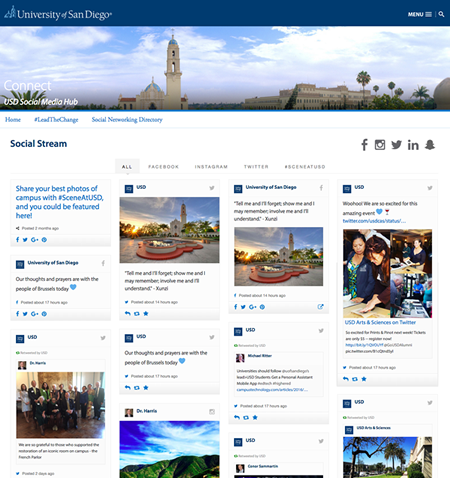Share the Brussels Facebook post on Pinterest
The height and width of the screenshot is (478, 450).
pyautogui.click(x=44, y=314)
